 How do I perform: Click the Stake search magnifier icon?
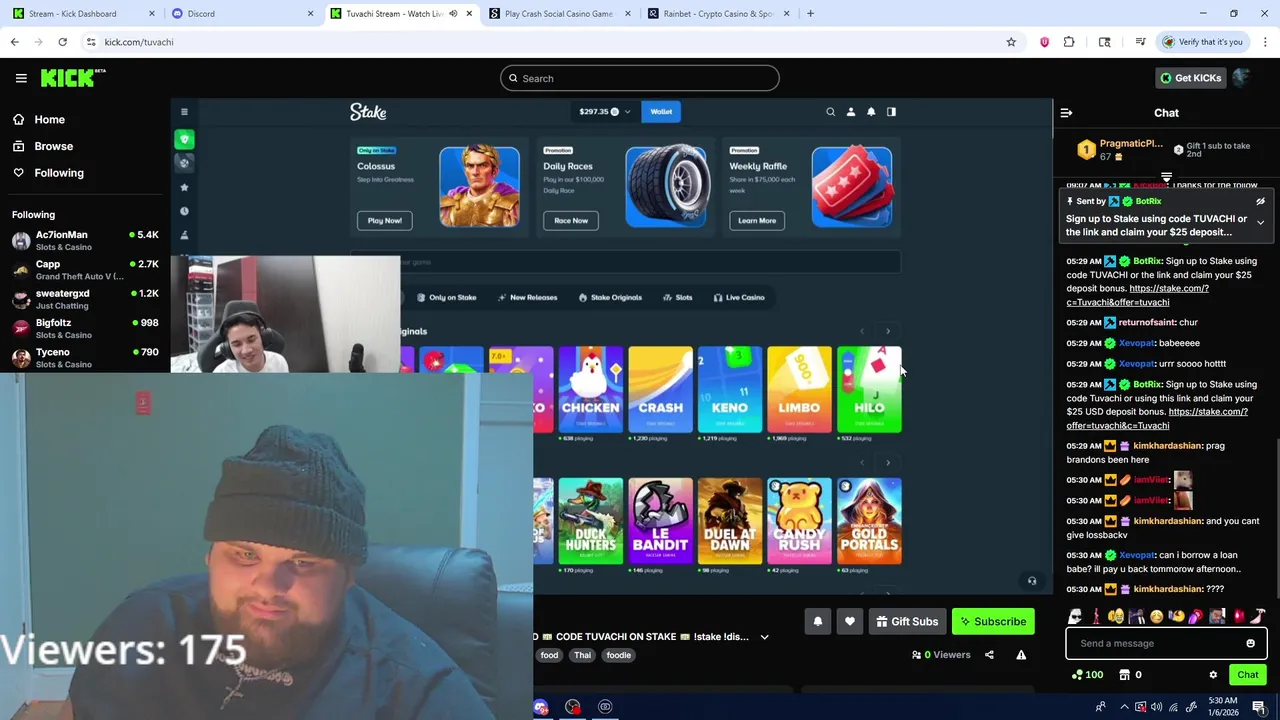point(830,112)
